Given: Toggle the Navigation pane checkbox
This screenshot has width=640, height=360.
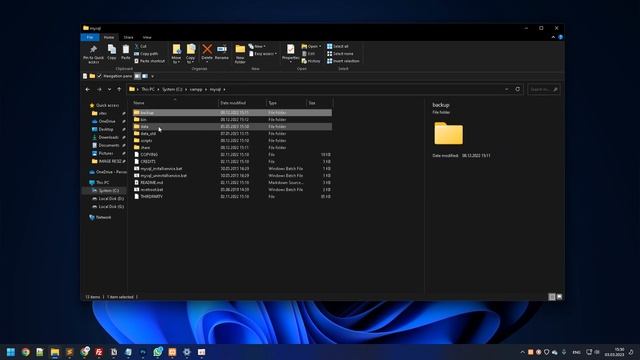Looking at the screenshot, I should tap(99, 76).
